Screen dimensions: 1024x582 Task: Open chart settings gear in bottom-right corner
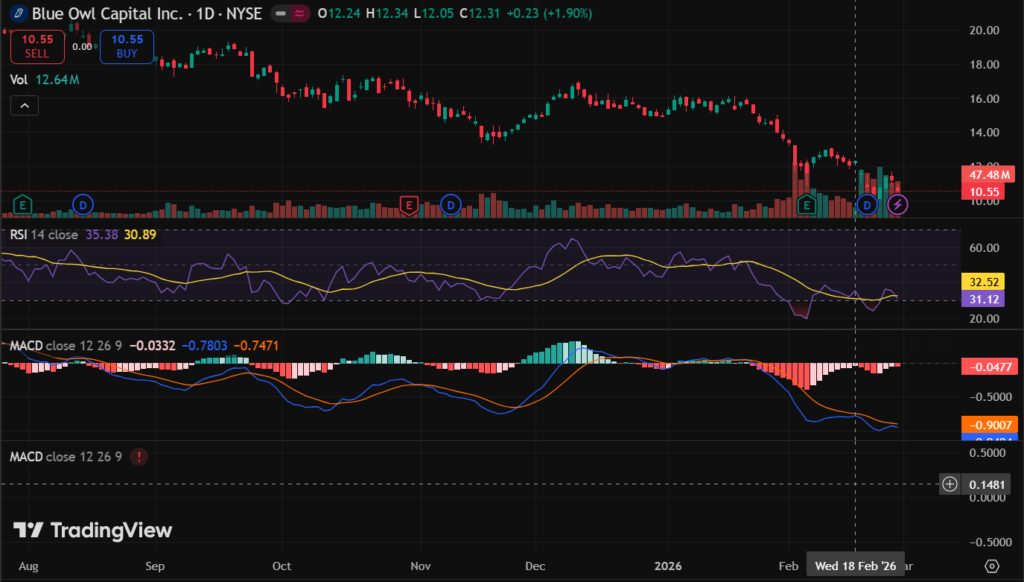991,565
